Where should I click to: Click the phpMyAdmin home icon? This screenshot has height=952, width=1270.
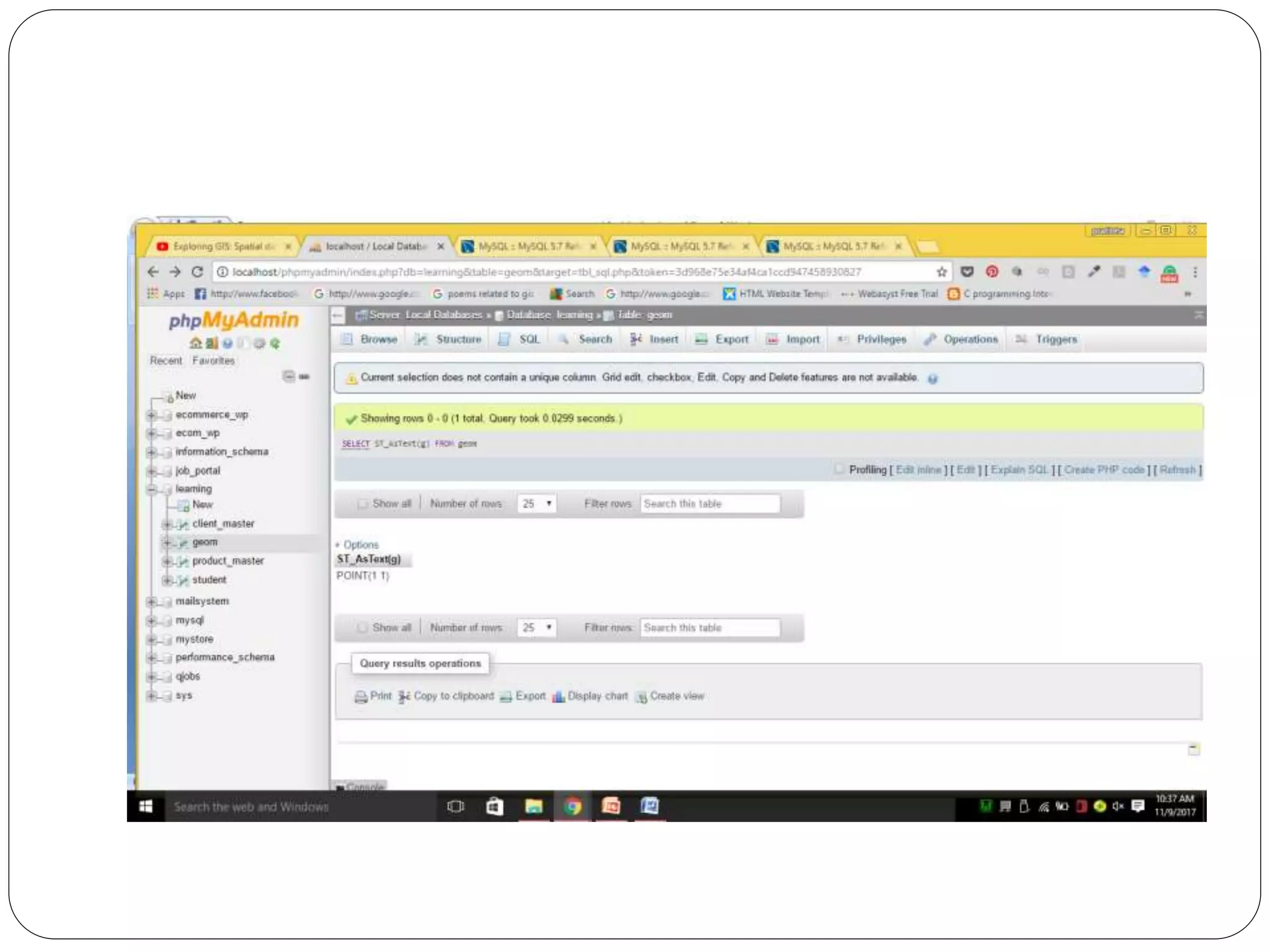[x=195, y=343]
